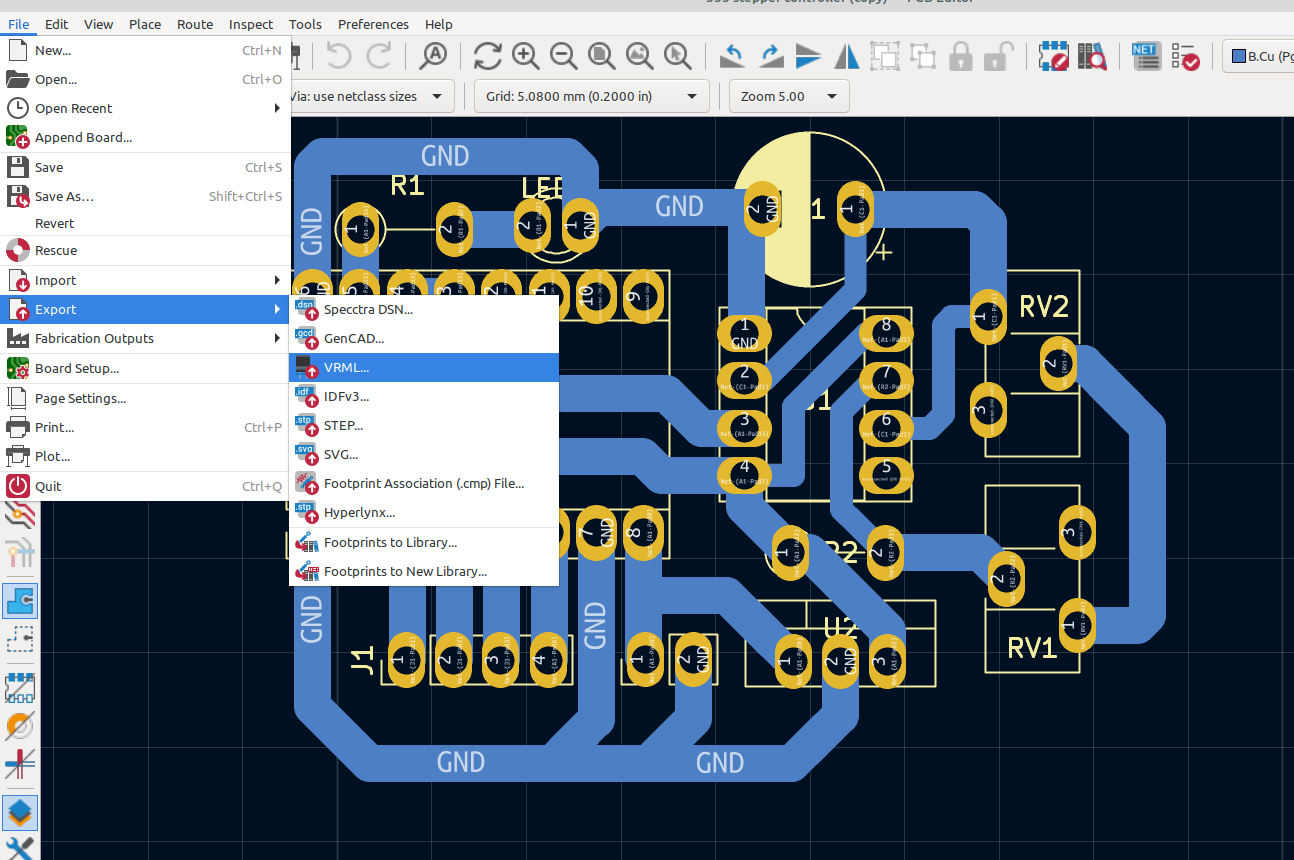
Task: Click the Update PCB from netlist (NET) icon
Action: point(1146,56)
